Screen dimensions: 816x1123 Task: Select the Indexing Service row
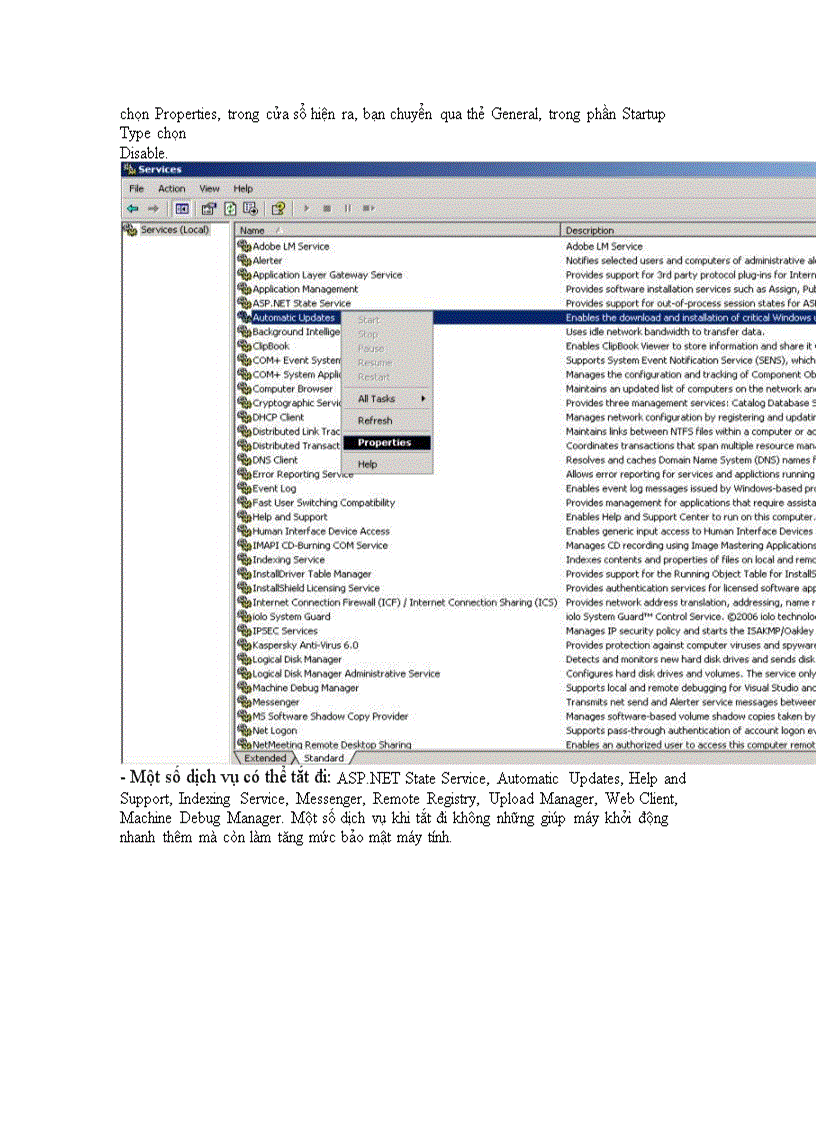pos(288,560)
